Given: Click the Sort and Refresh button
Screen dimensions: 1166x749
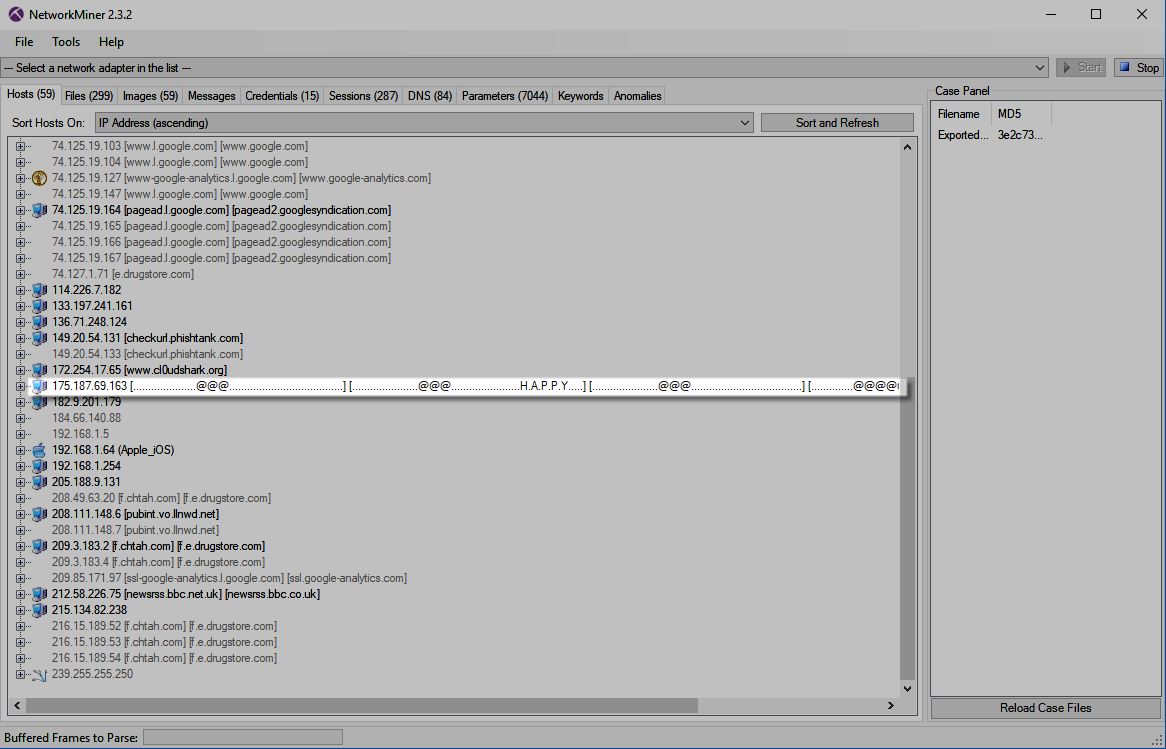Looking at the screenshot, I should coord(837,123).
